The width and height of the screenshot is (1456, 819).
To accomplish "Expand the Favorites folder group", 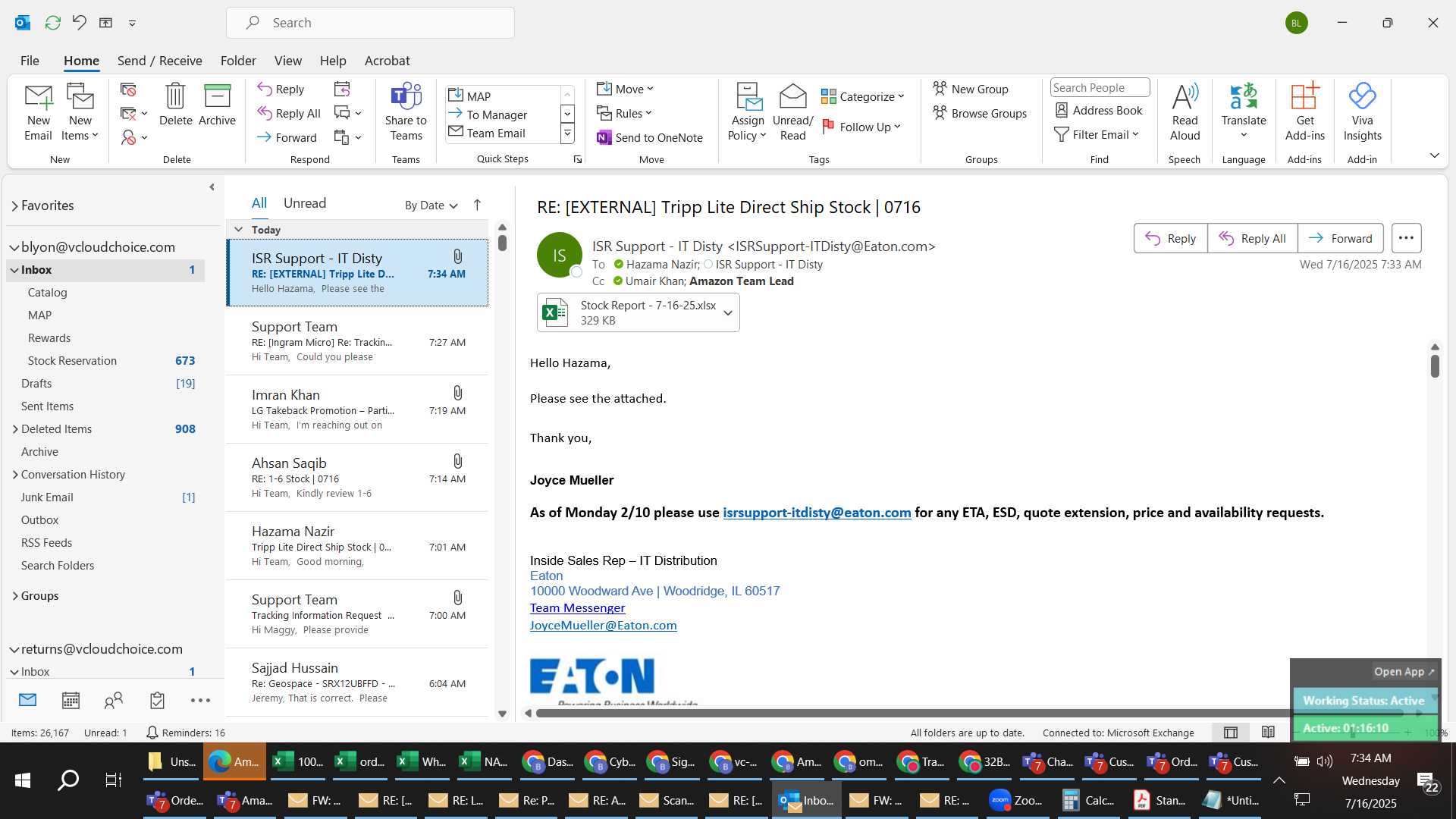I will (14, 206).
